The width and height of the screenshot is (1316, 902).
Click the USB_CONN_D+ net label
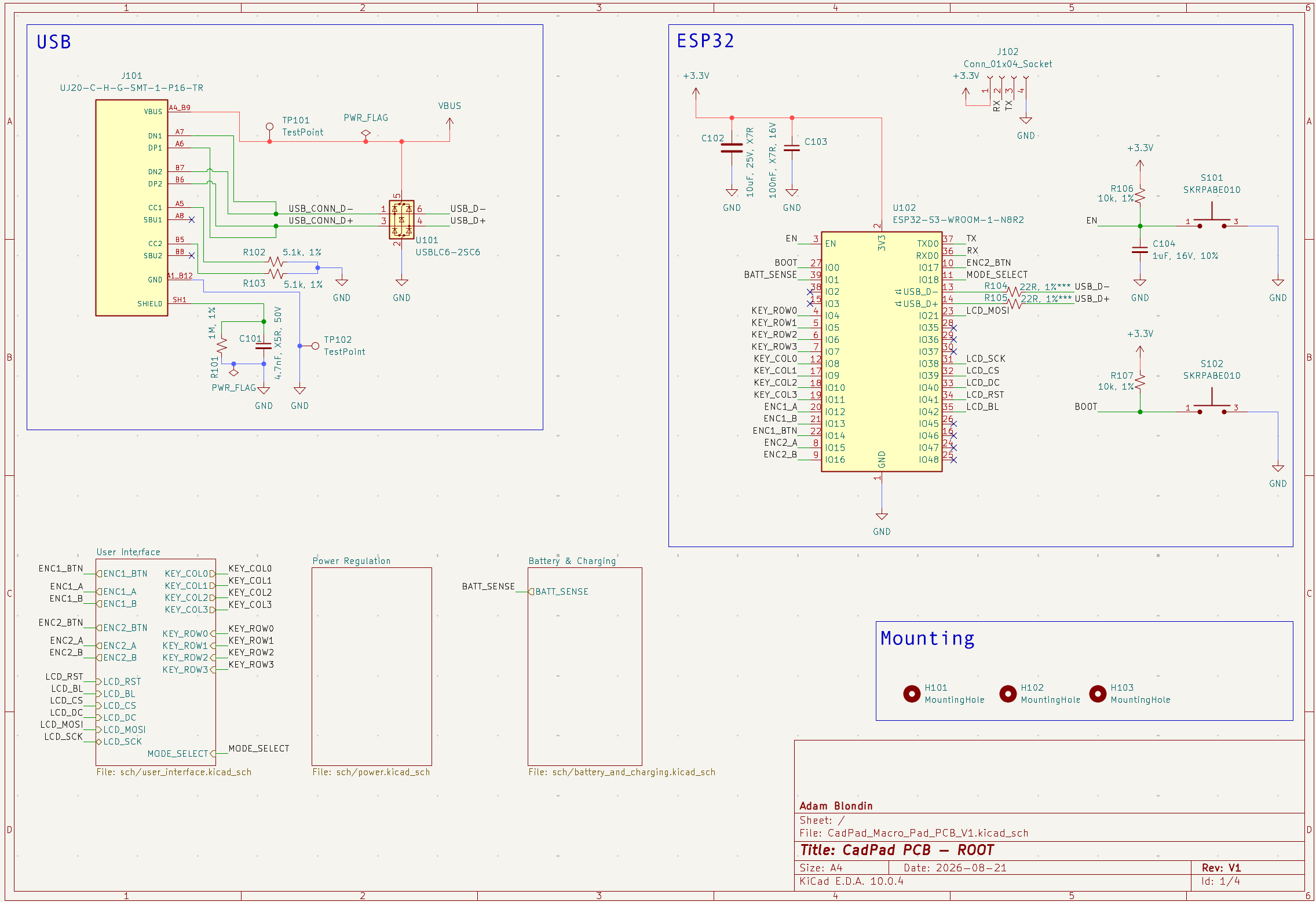coord(321,221)
